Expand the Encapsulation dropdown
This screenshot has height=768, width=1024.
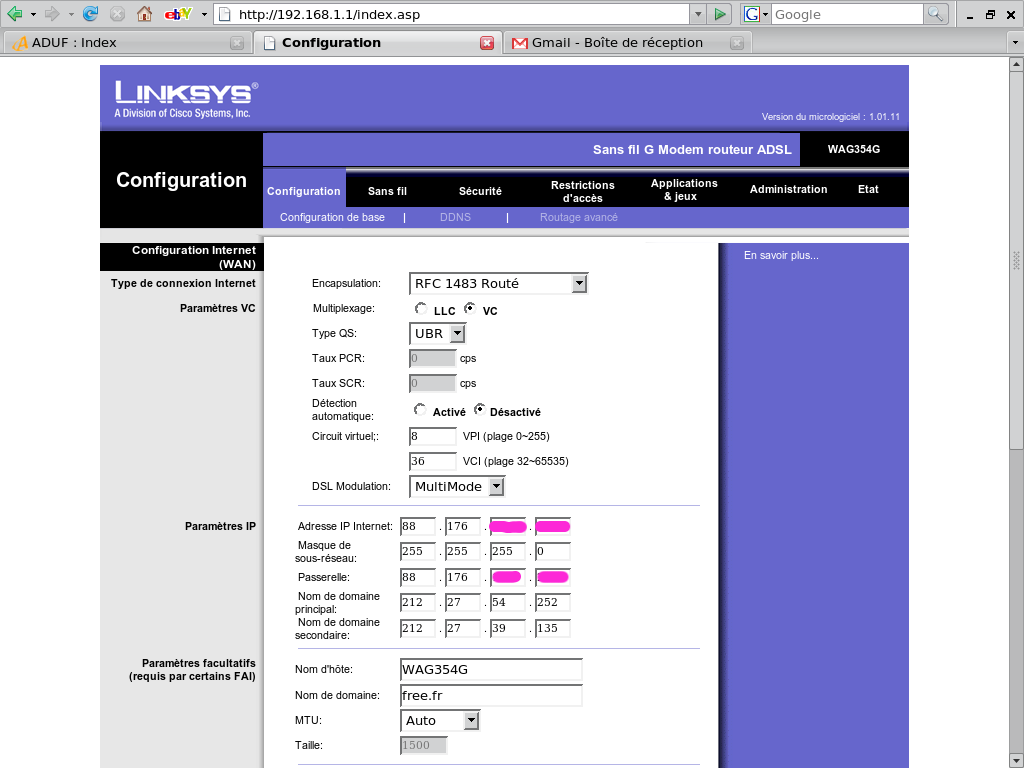579,283
